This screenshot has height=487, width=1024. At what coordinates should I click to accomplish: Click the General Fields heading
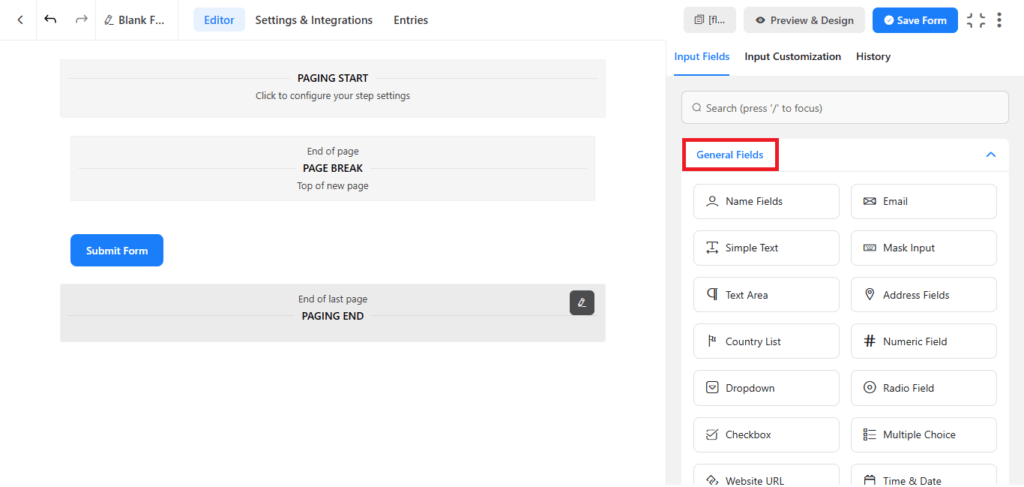[729, 155]
